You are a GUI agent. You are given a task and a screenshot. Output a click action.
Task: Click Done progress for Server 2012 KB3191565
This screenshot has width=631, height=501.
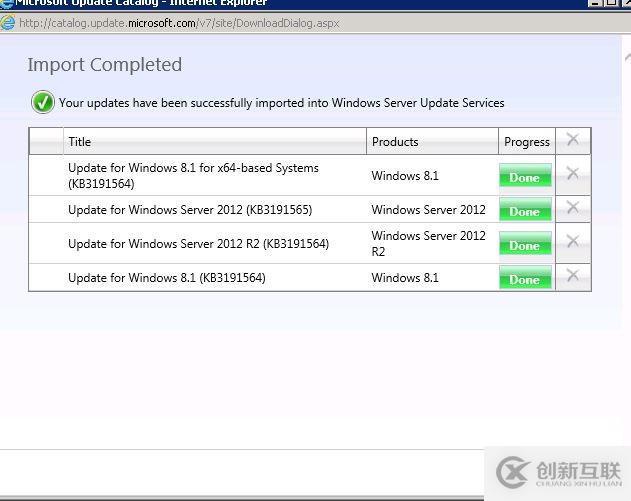525,210
